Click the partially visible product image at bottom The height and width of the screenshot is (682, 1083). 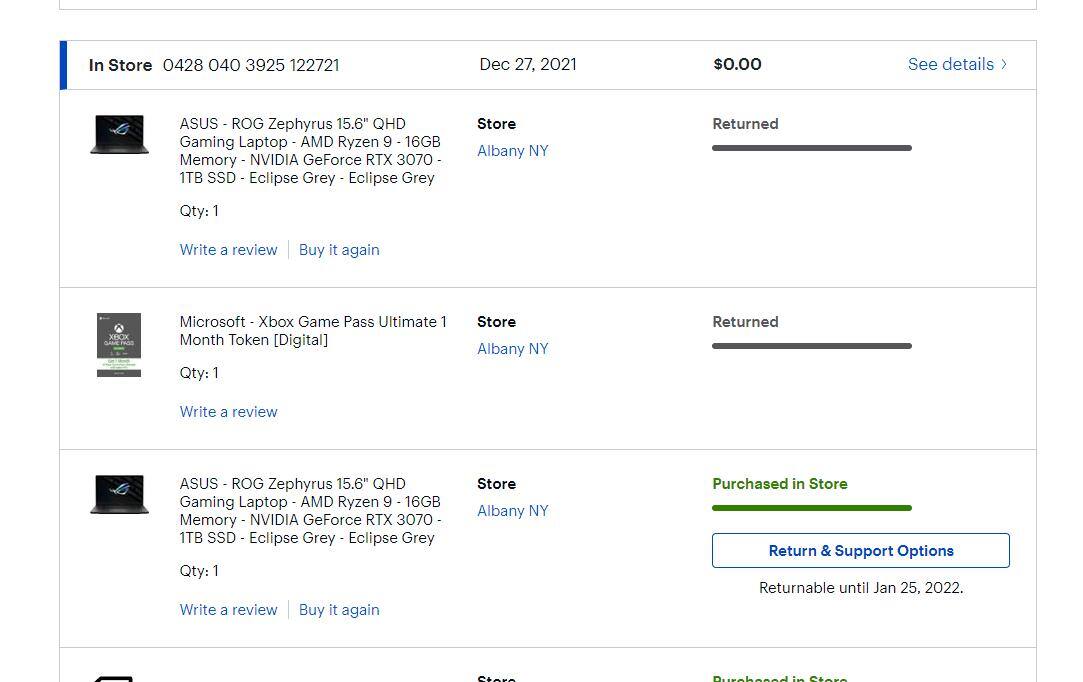119,676
